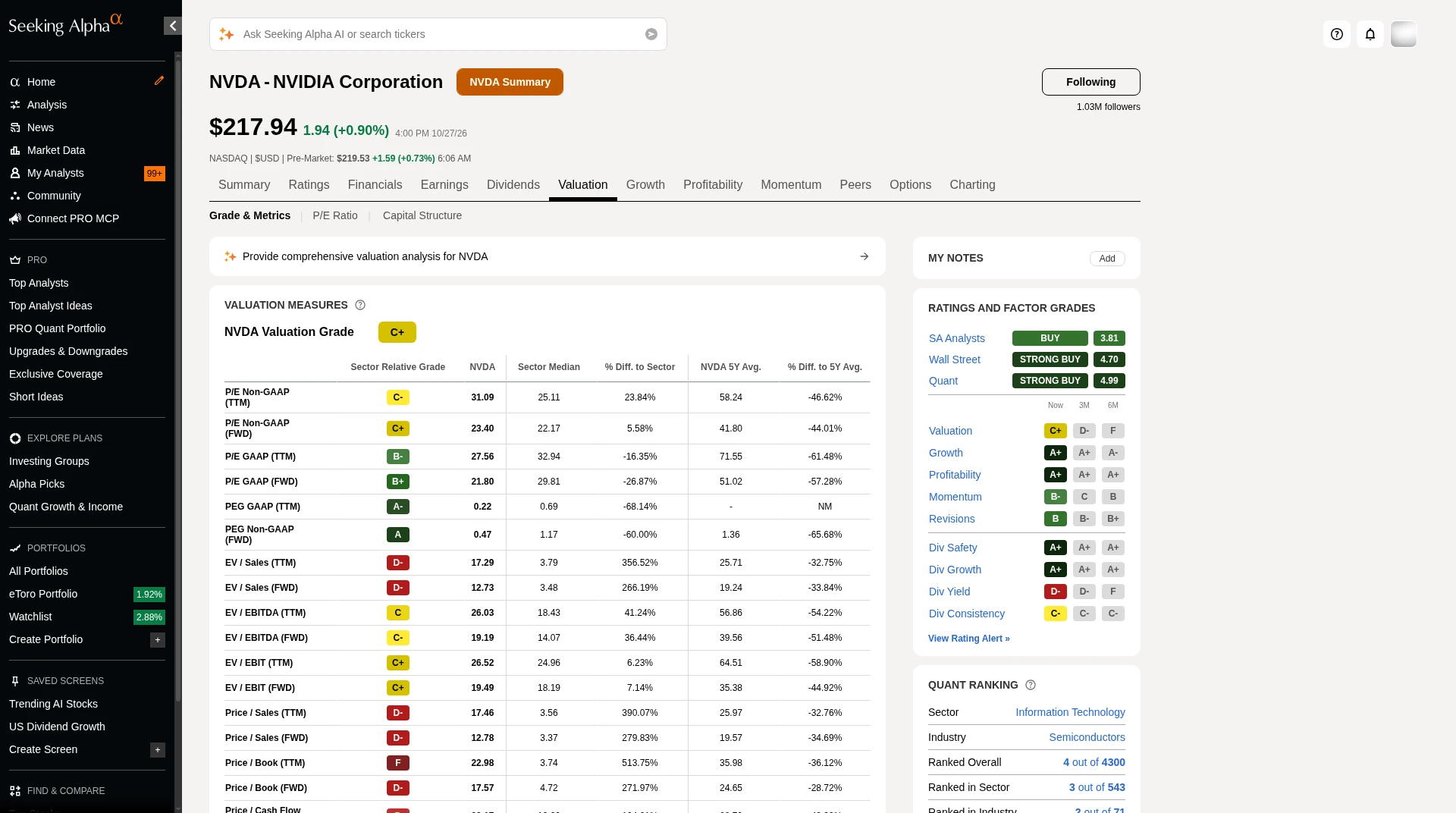
Task: Click the arrow on the AI valuation prompt
Action: [864, 256]
